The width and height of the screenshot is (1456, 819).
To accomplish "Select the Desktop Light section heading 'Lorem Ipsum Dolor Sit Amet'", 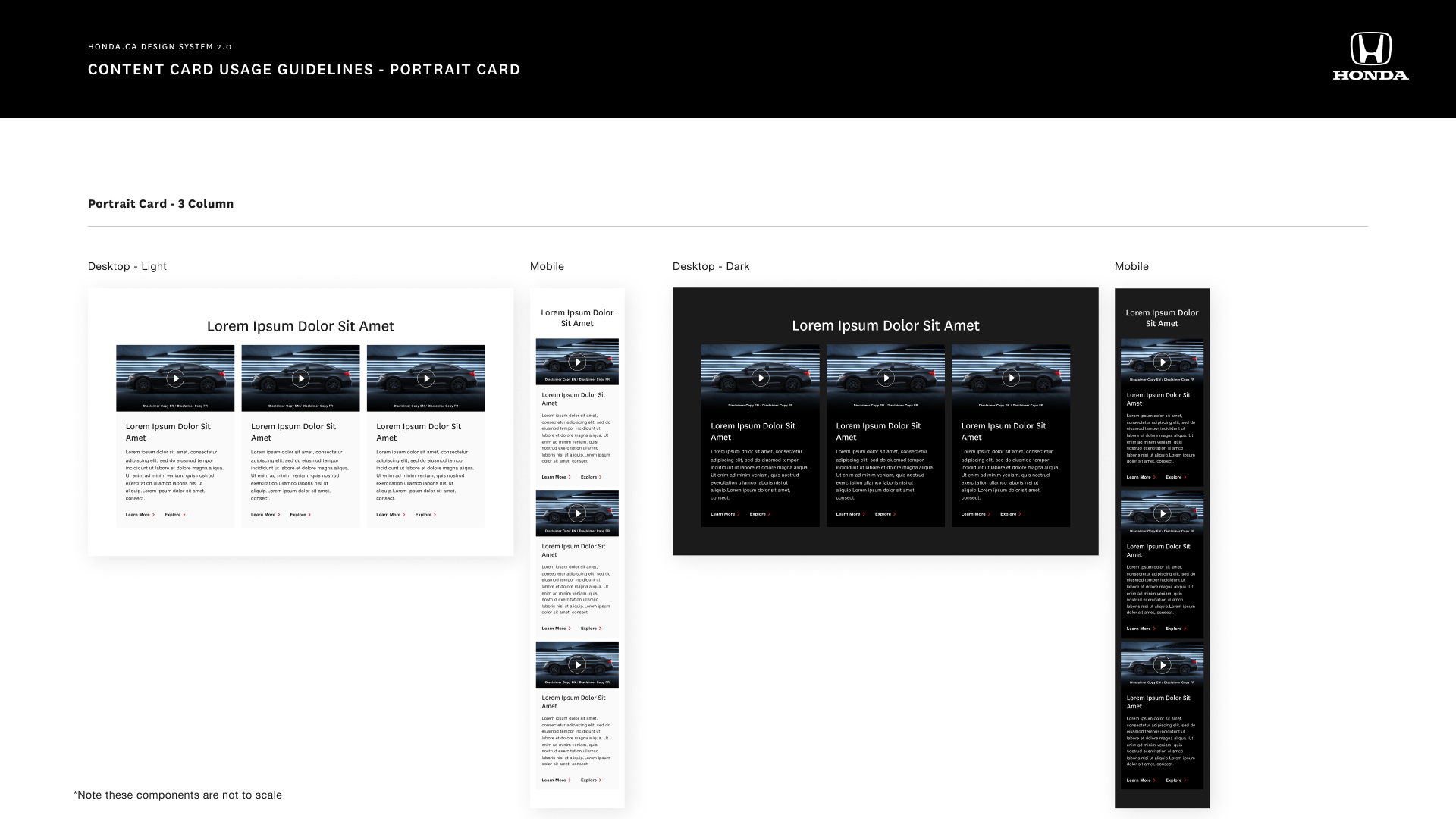I will click(x=301, y=326).
